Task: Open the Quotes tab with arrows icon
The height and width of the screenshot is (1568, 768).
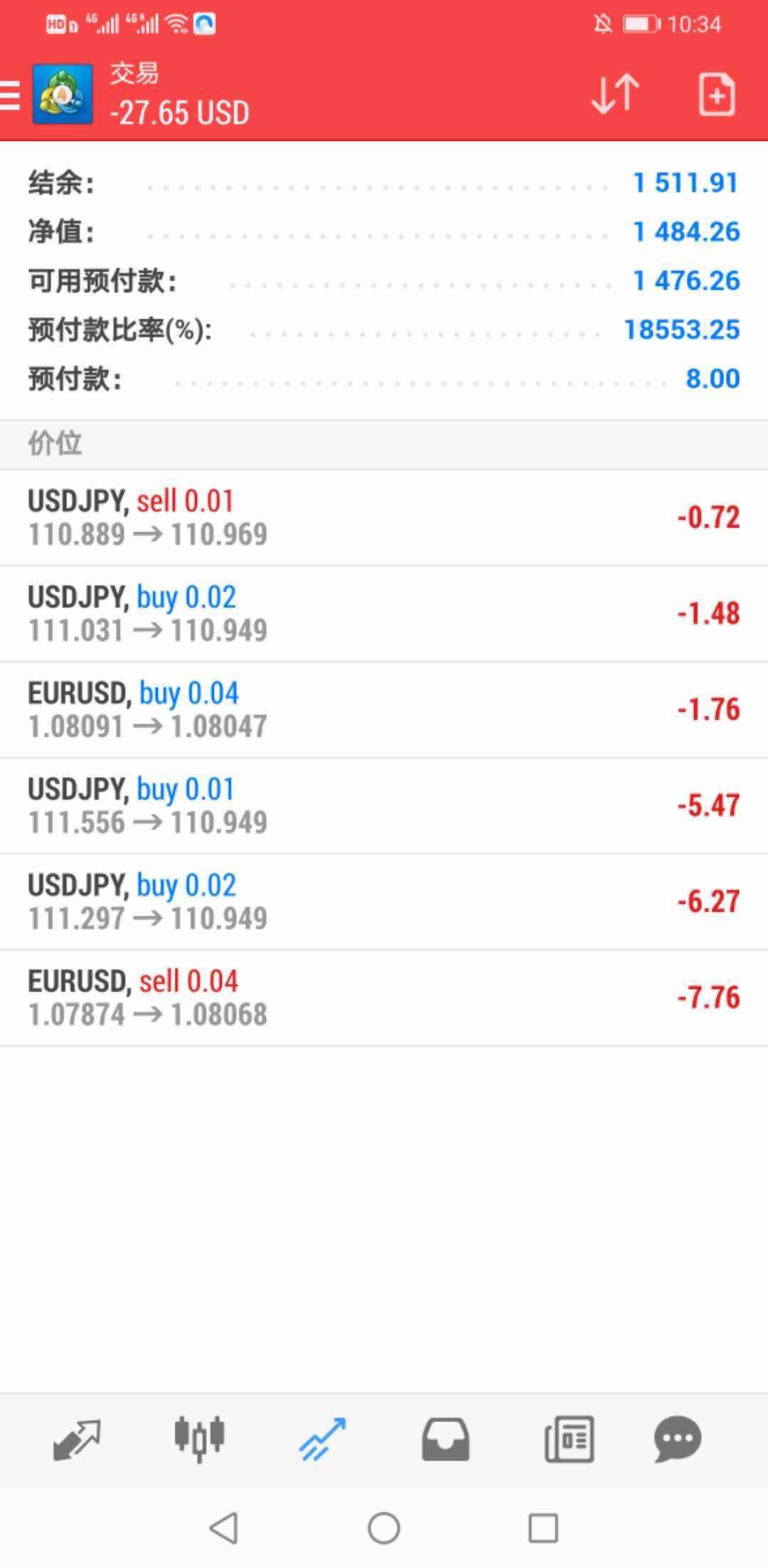Action: pos(77,1439)
